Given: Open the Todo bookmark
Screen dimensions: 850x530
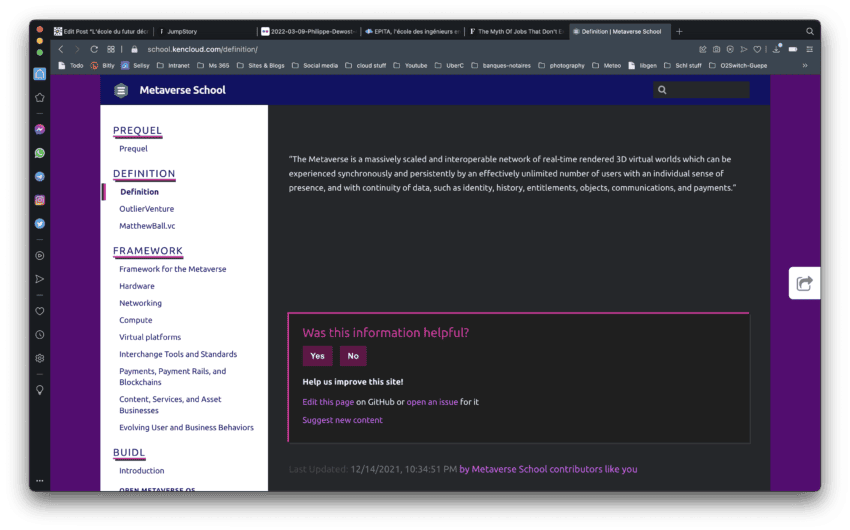Looking at the screenshot, I should [70, 66].
